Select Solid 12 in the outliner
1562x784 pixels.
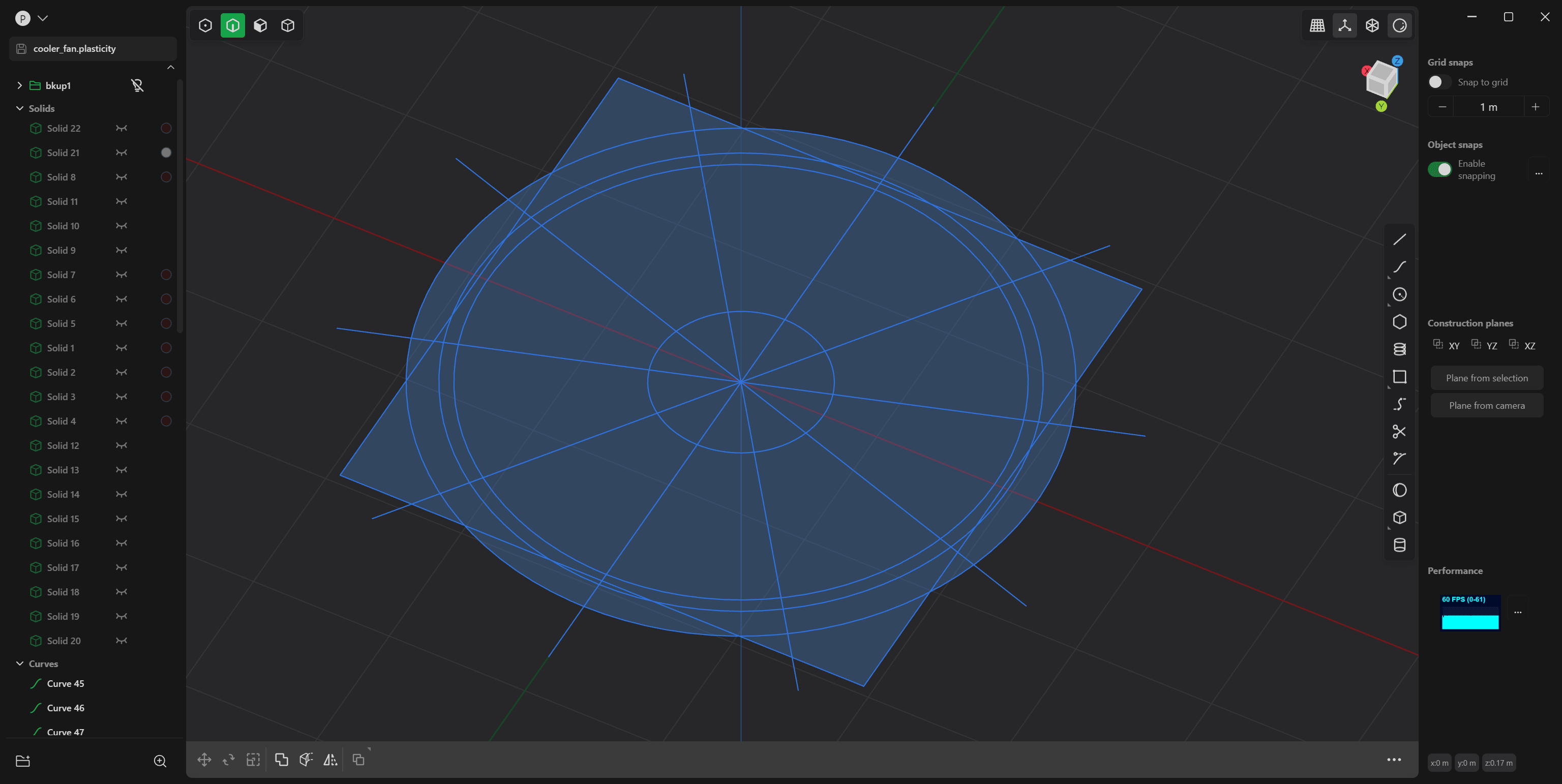[x=63, y=446]
